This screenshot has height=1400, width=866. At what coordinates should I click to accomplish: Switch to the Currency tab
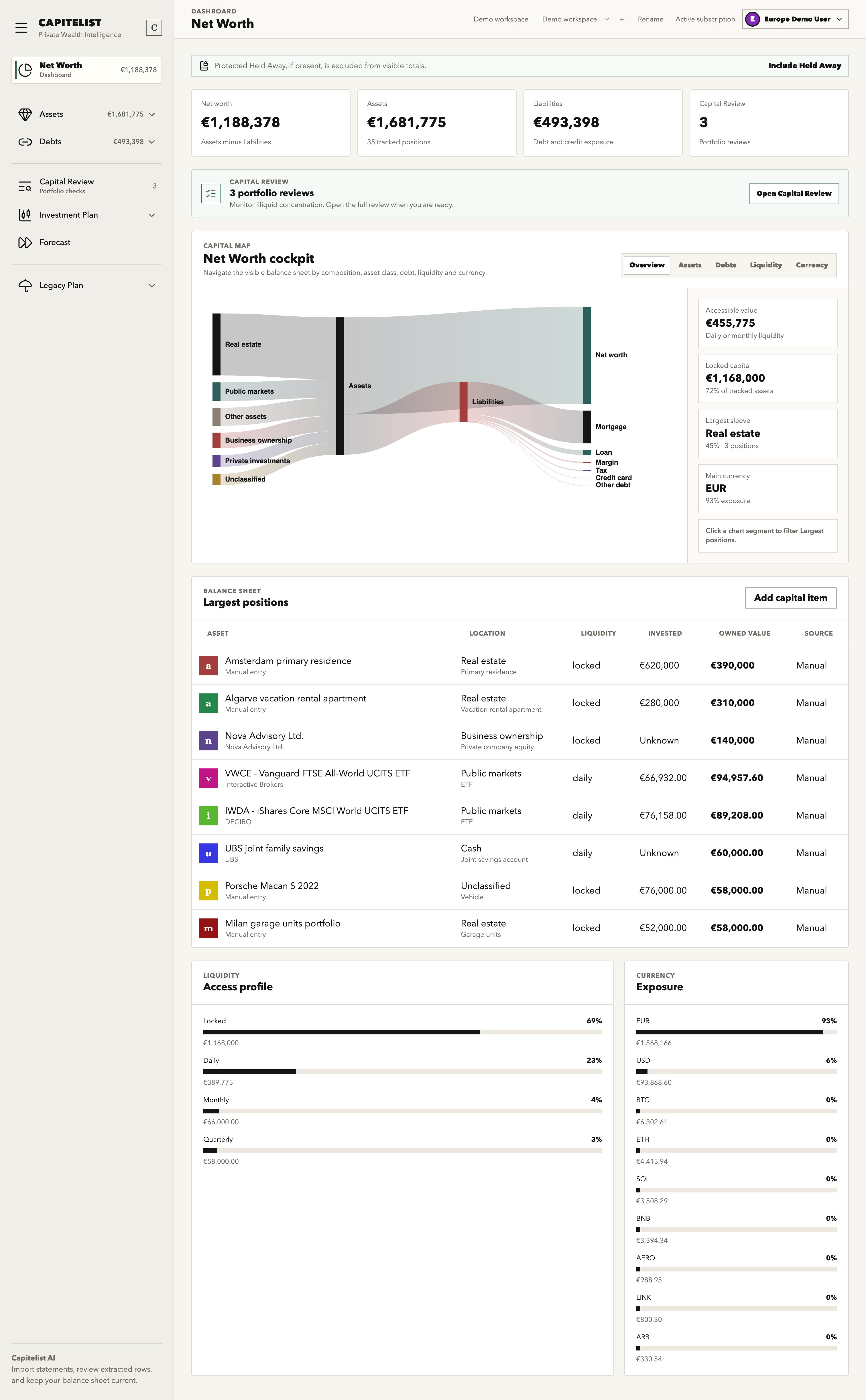tap(811, 265)
